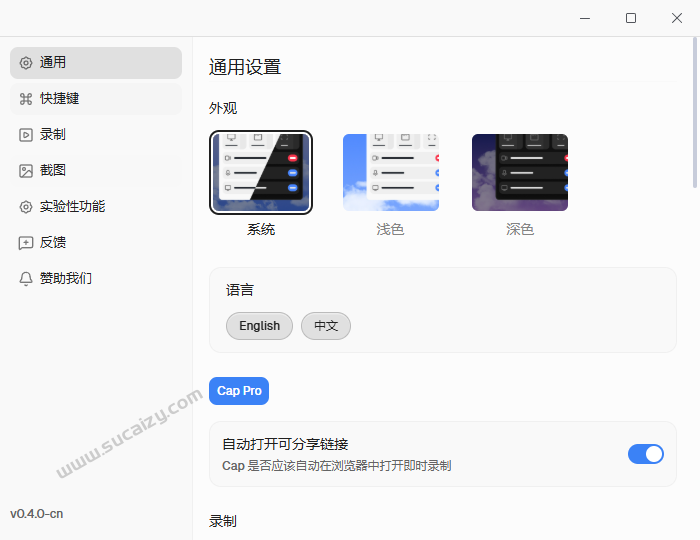Click the icon beside 实验性功能

(x=26, y=207)
